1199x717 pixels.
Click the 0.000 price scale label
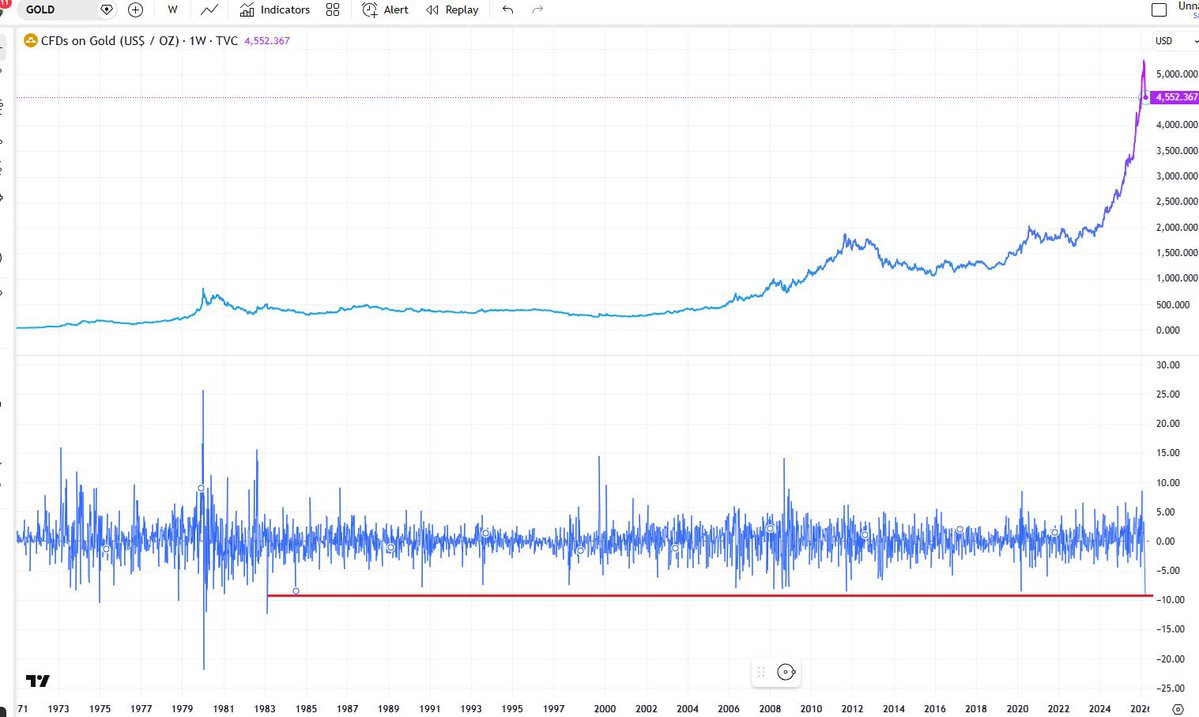[1168, 330]
